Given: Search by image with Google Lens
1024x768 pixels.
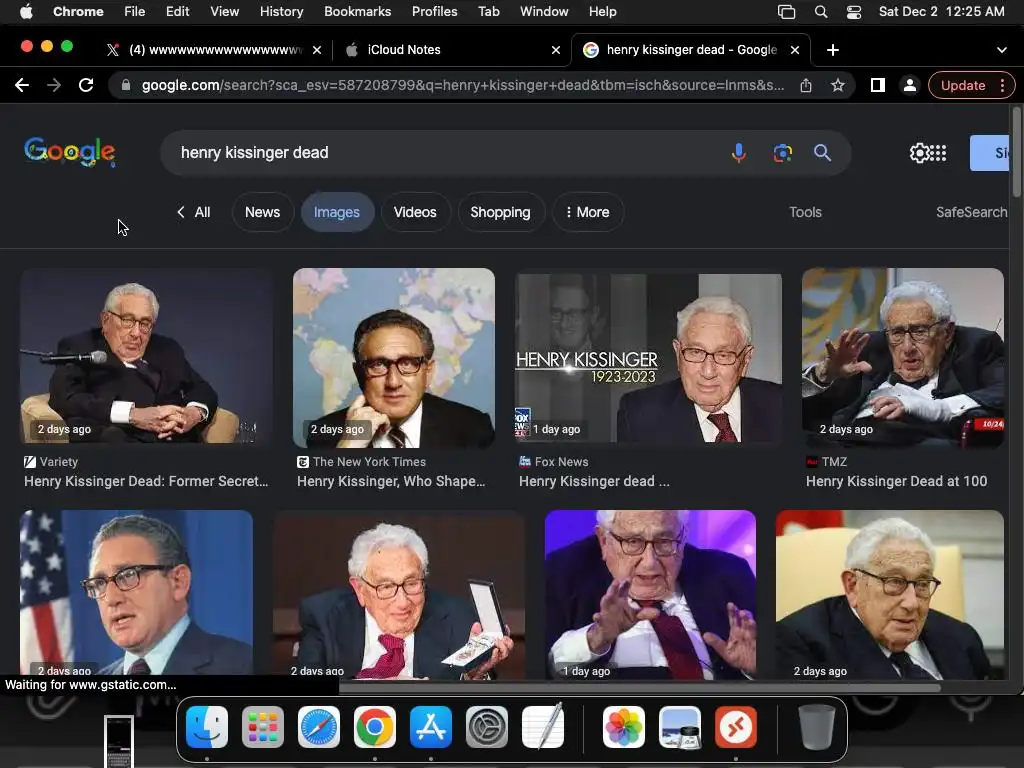Looking at the screenshot, I should pos(782,153).
